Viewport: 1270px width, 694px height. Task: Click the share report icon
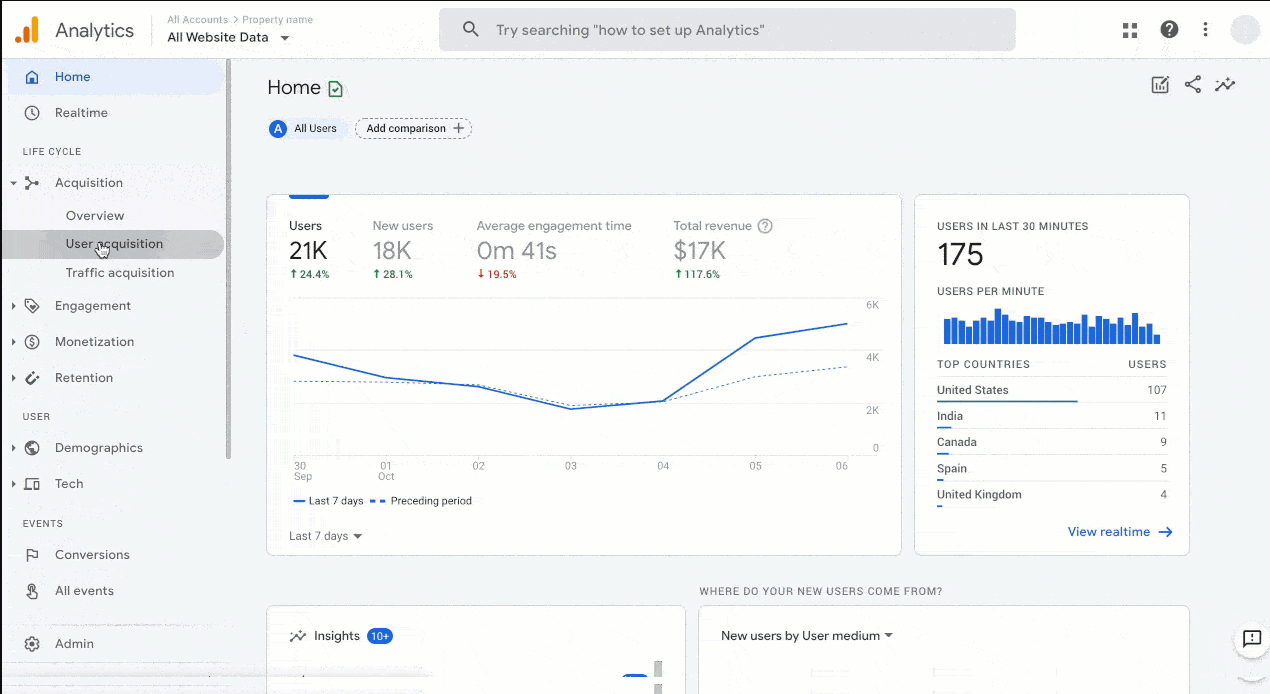point(1193,85)
